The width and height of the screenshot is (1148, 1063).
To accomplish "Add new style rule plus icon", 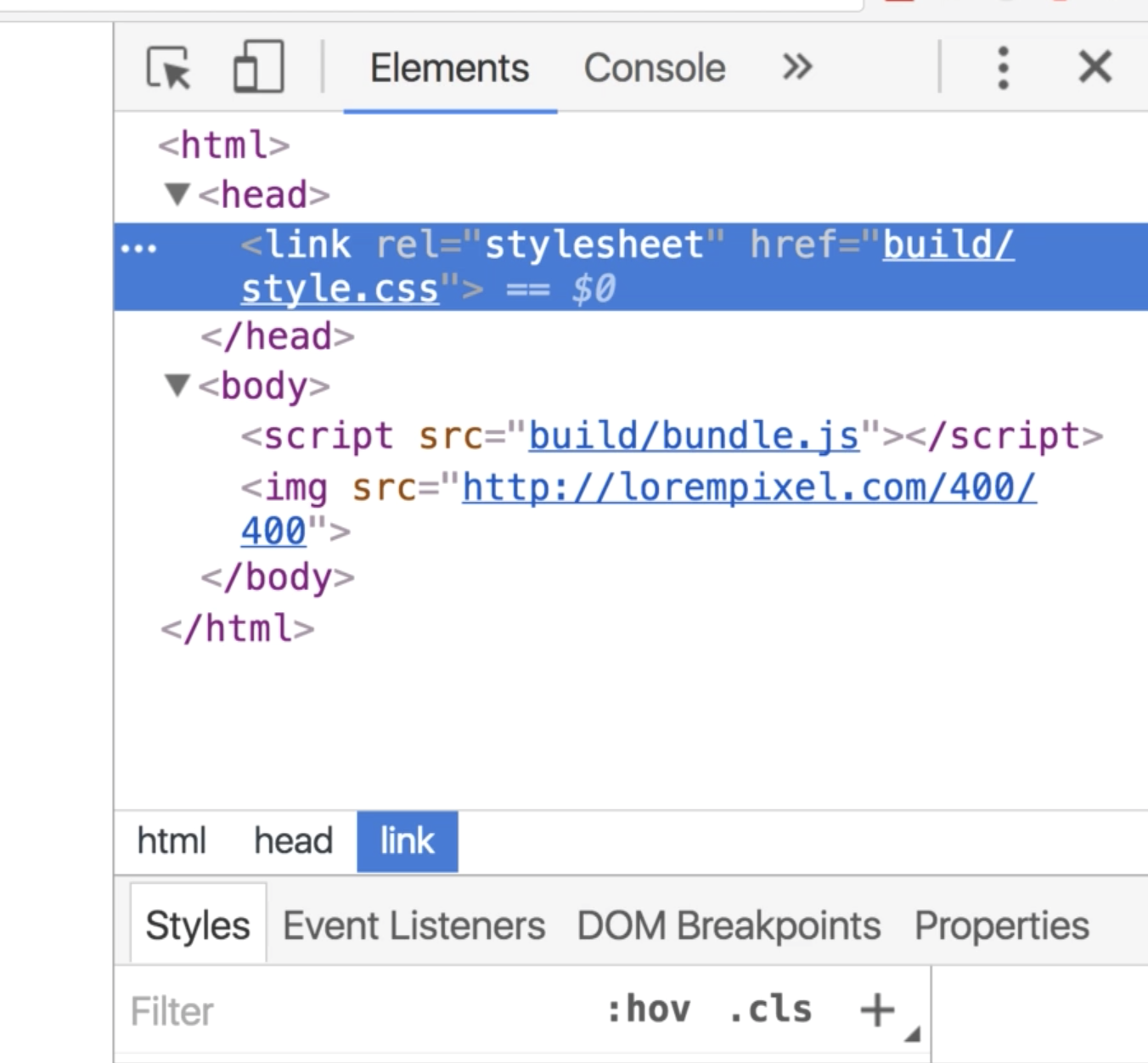I will click(x=877, y=1010).
